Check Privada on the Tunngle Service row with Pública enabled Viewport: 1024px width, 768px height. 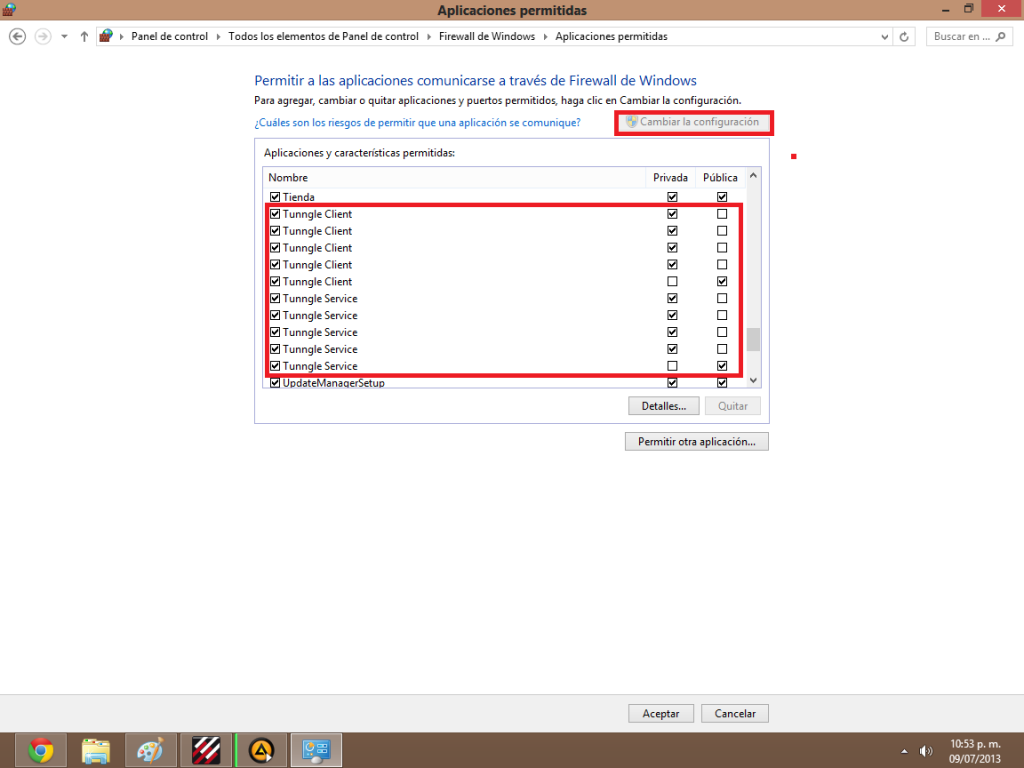point(672,366)
